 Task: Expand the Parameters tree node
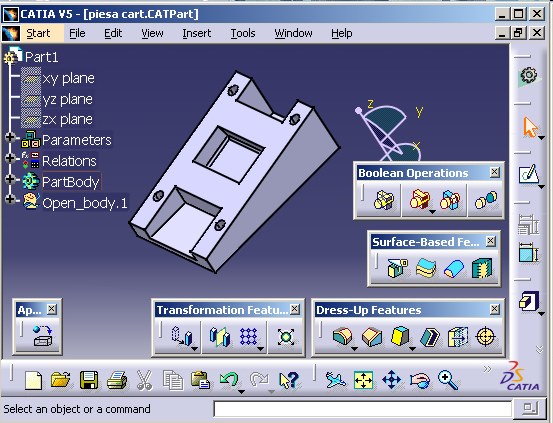(x=10, y=137)
